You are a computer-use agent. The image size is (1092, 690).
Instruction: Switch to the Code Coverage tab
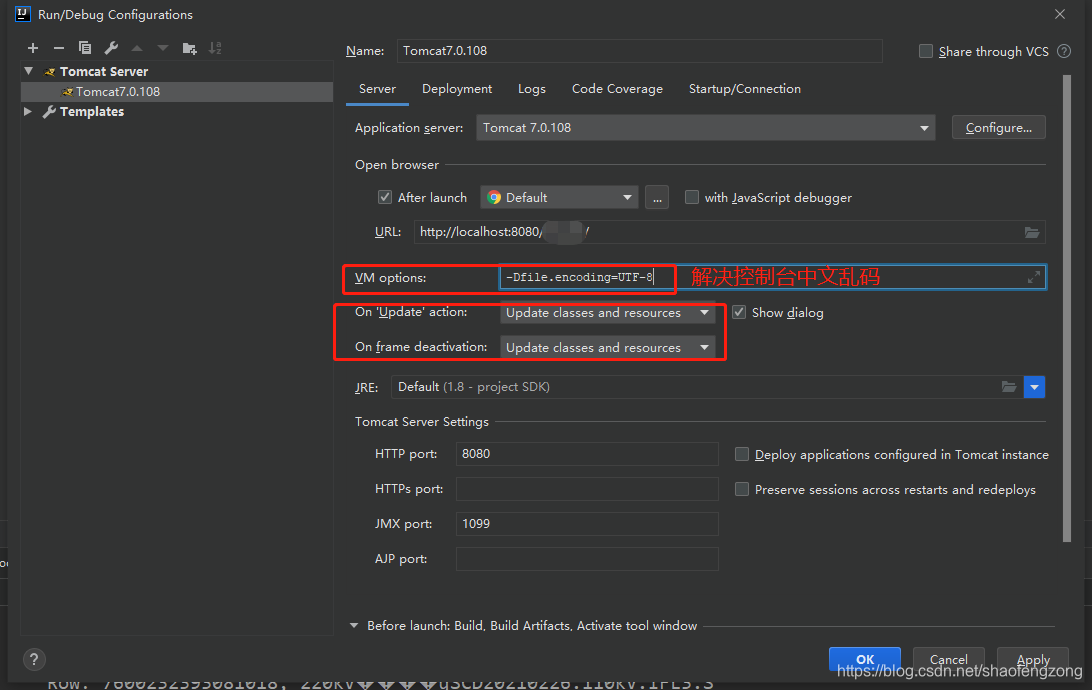click(x=617, y=89)
